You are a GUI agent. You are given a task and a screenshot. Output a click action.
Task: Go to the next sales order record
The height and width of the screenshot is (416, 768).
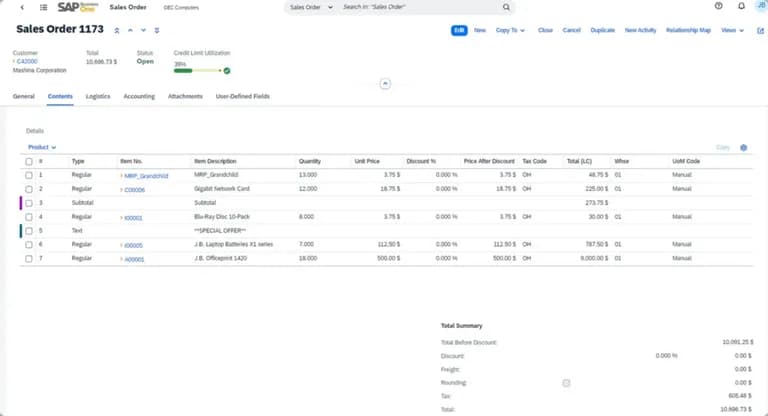(x=144, y=30)
